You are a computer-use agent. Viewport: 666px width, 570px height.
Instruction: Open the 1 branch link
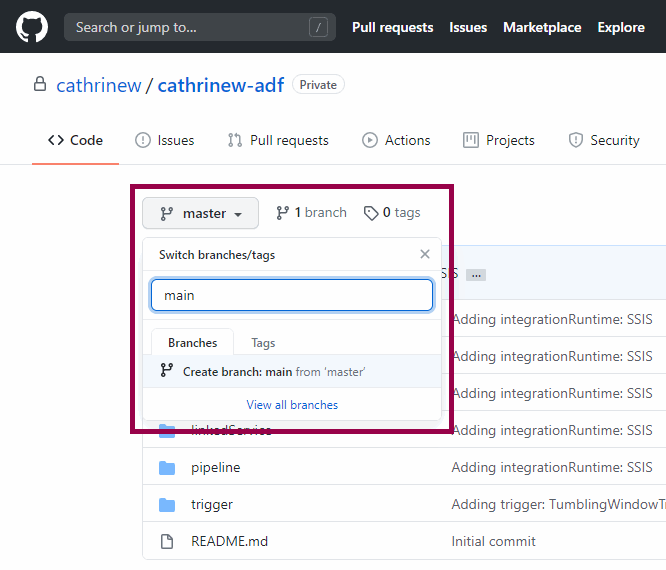311,212
